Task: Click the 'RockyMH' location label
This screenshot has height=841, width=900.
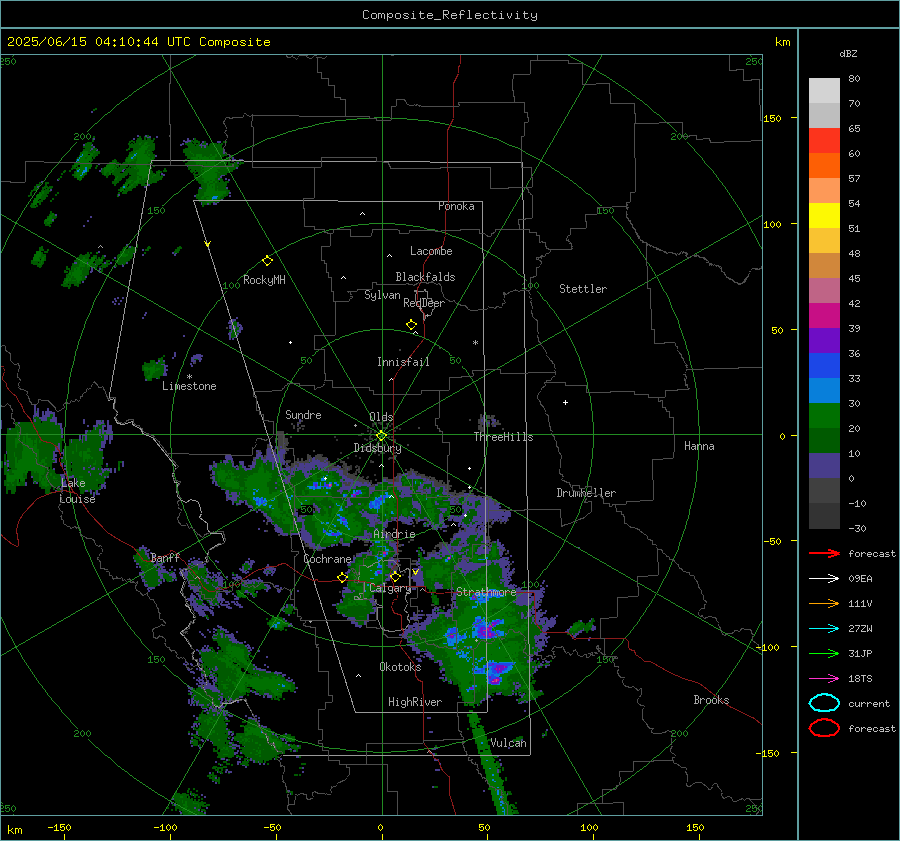Action: tap(264, 280)
